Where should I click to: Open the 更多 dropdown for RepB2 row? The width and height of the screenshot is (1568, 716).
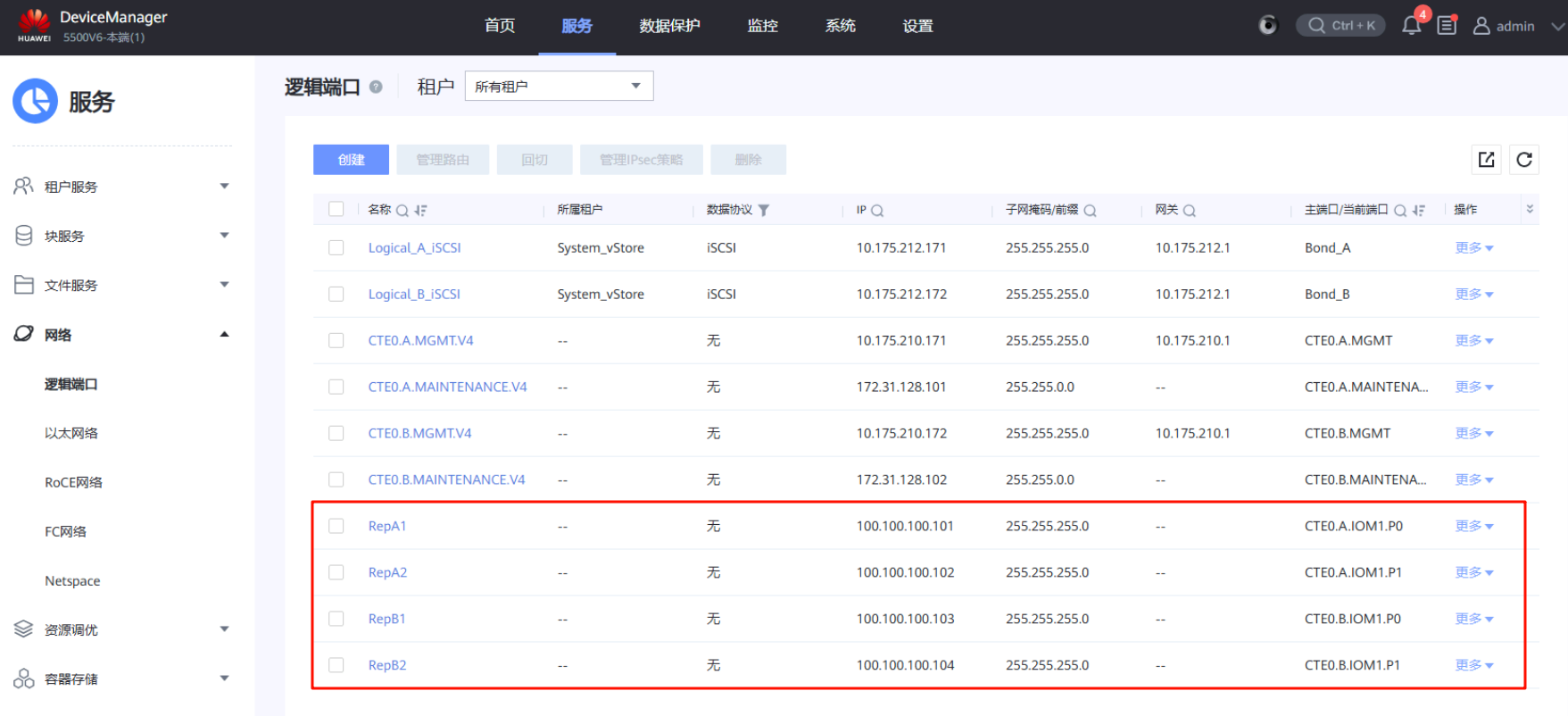click(x=1473, y=665)
